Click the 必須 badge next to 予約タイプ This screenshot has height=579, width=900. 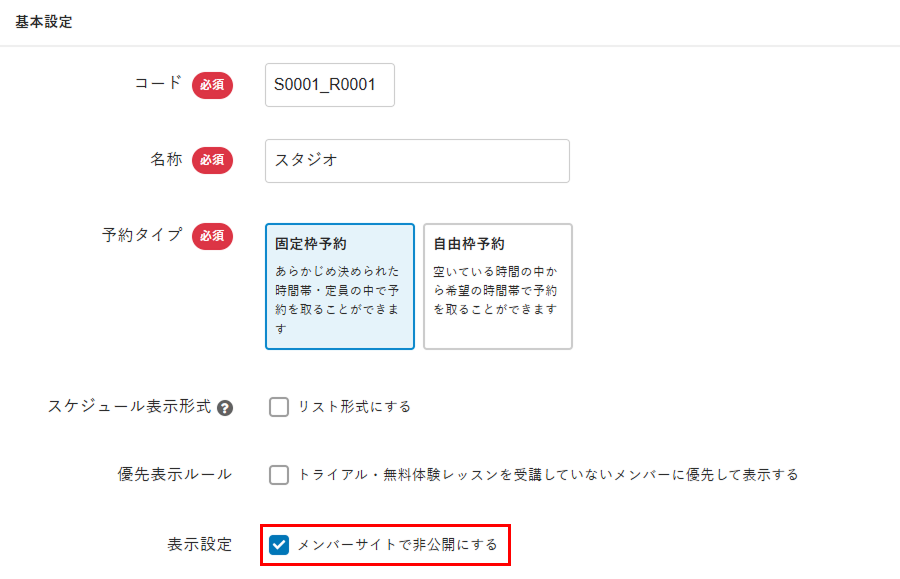tap(212, 236)
